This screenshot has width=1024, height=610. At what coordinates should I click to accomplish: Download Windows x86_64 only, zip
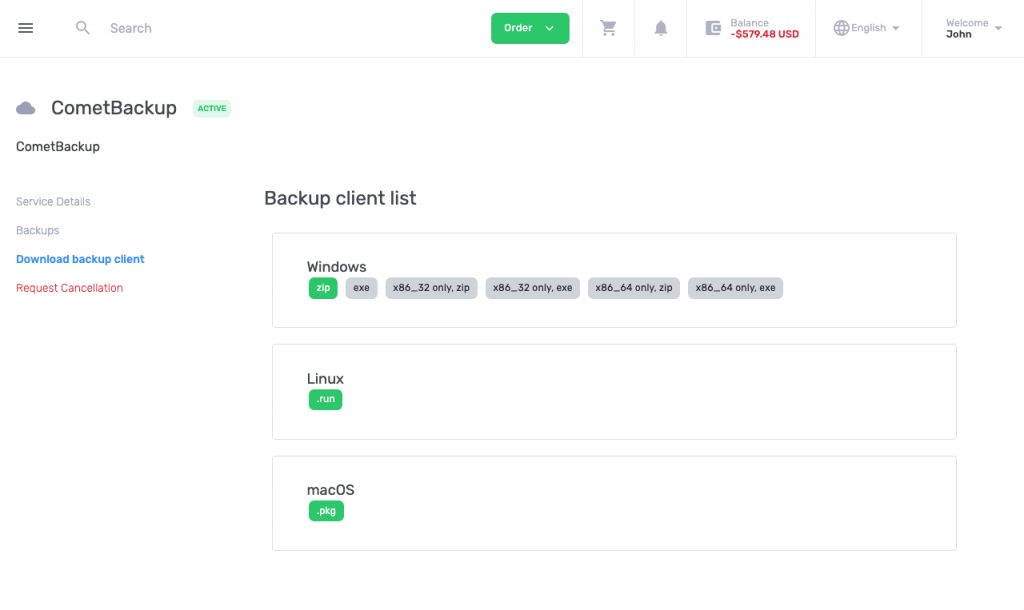[x=633, y=288]
